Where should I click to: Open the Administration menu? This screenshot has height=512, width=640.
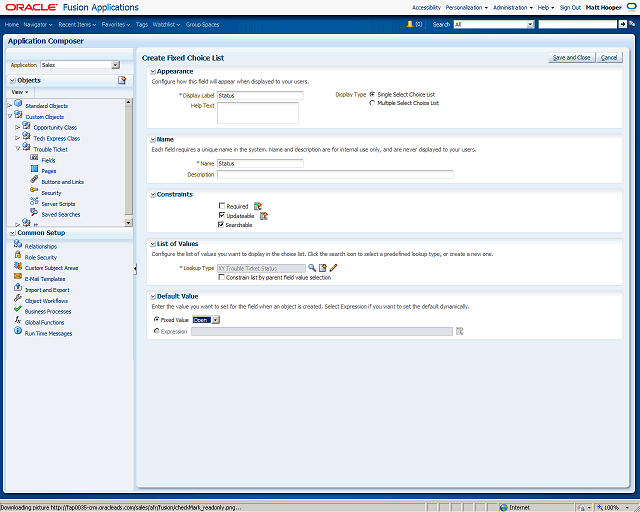coord(513,7)
